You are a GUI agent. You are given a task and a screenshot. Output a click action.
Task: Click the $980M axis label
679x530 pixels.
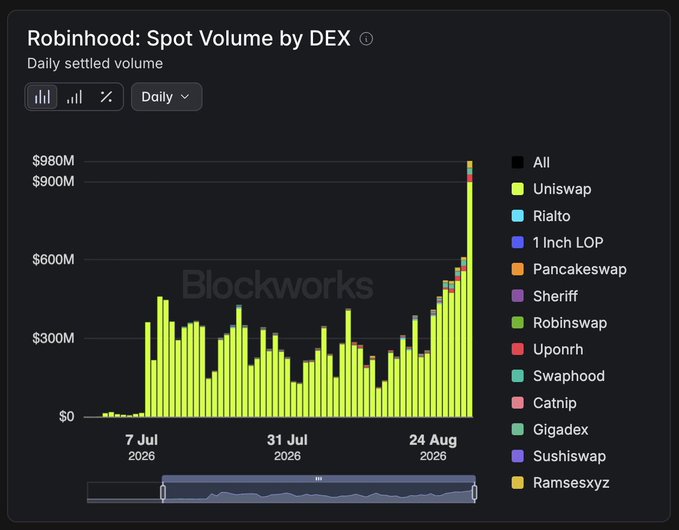pyautogui.click(x=53, y=161)
